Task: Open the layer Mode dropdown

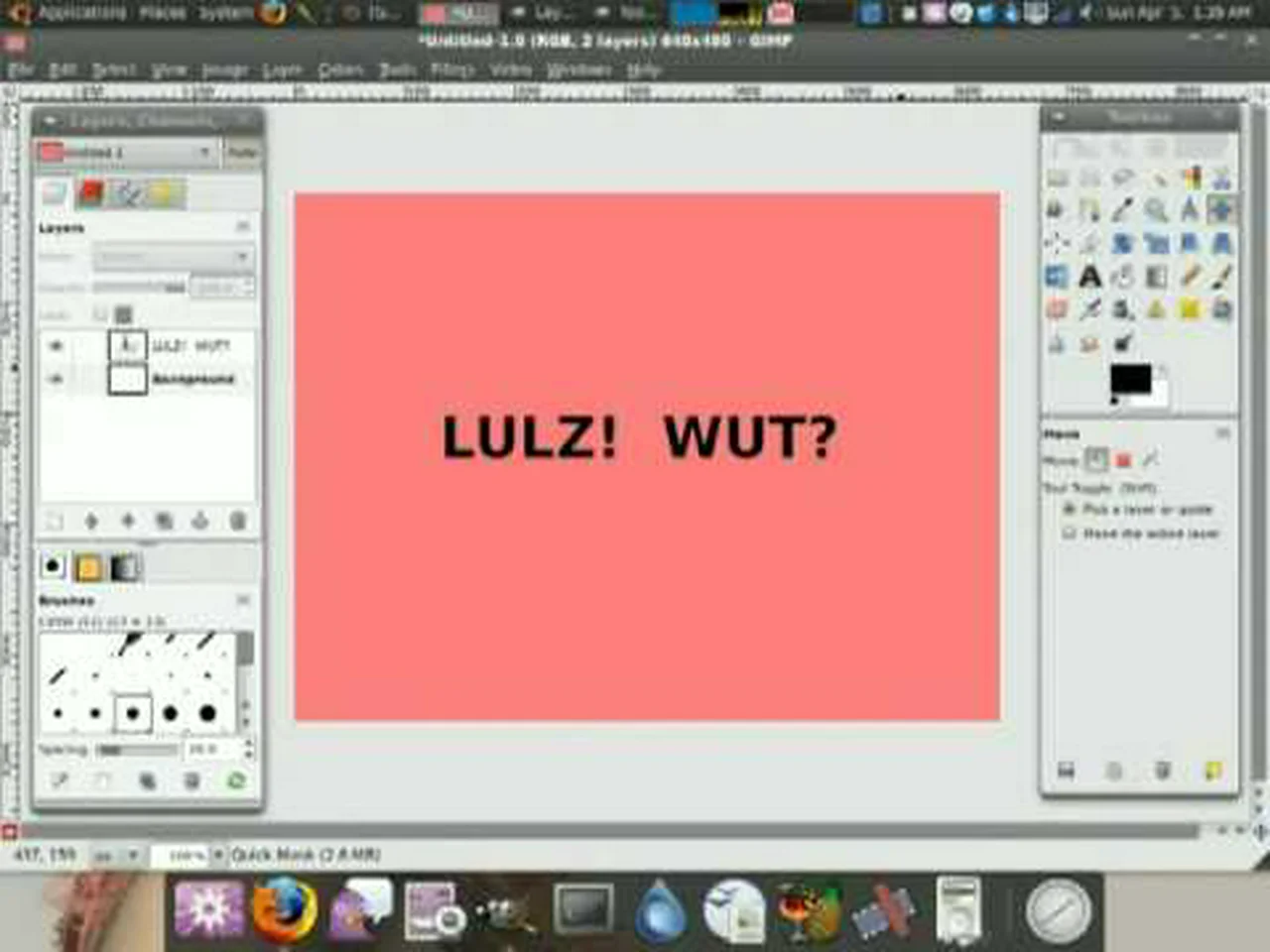Action: [173, 258]
